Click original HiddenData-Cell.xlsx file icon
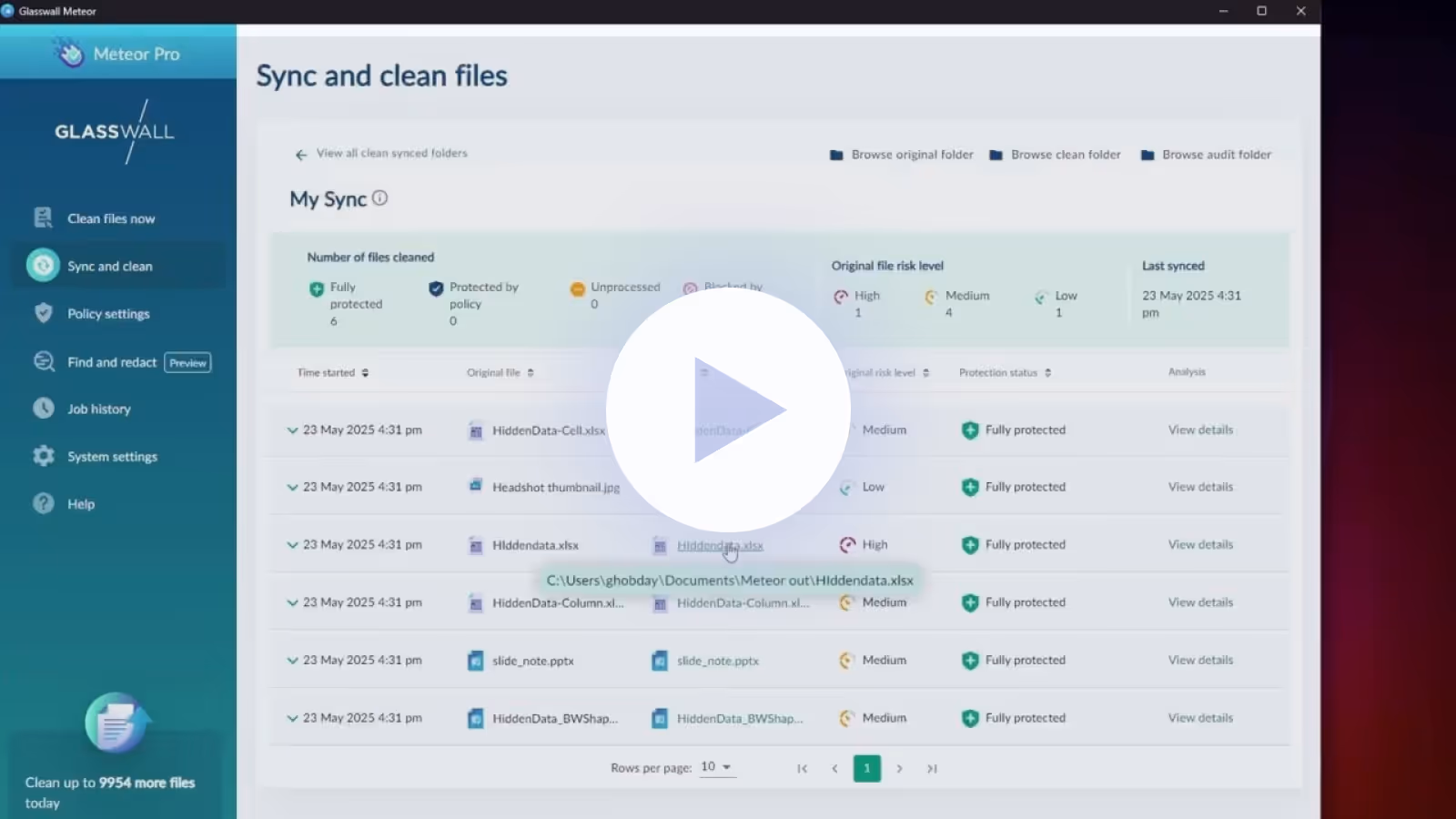The image size is (1456, 819). 475,430
